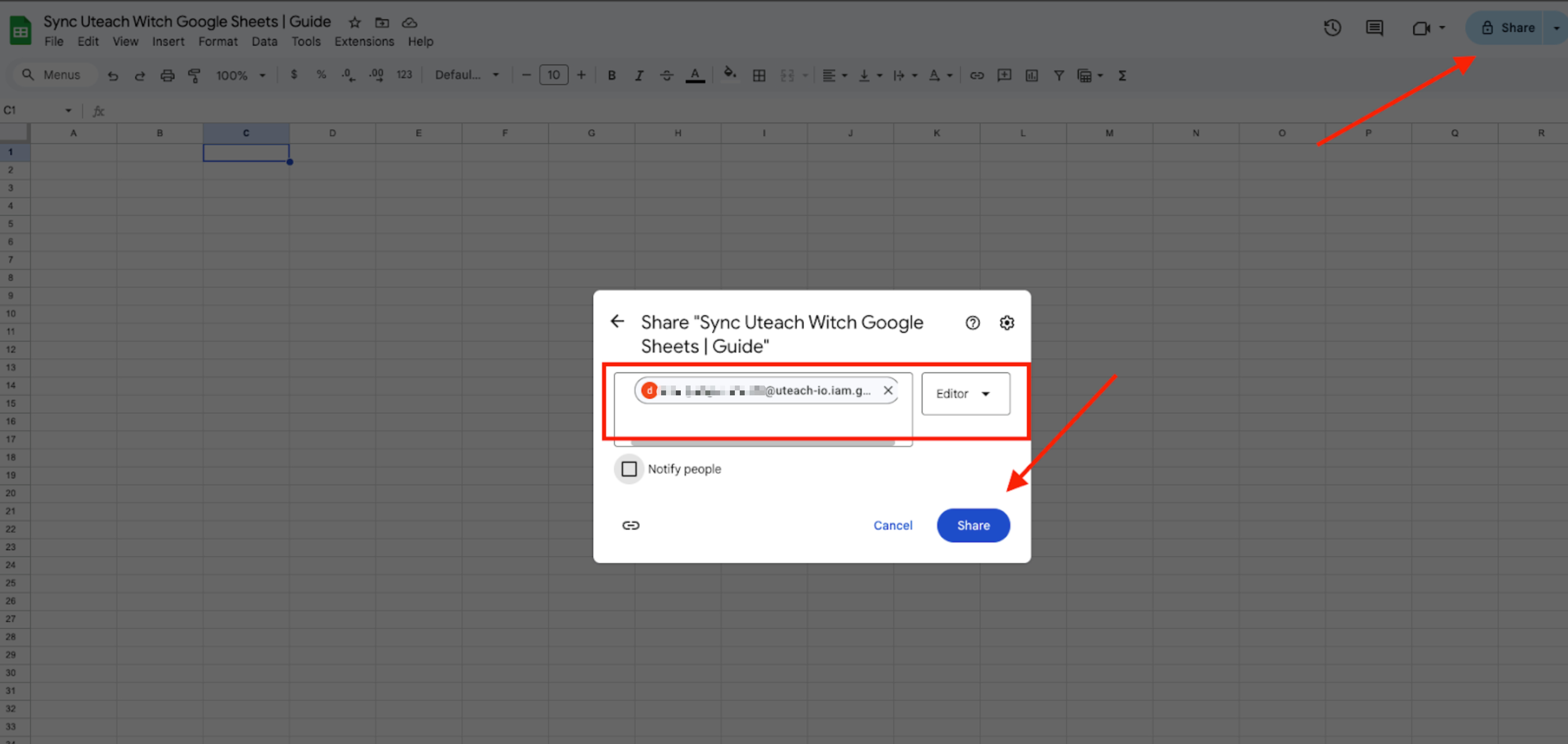Check the cloud document status icon
1568x744 pixels.
[x=409, y=23]
